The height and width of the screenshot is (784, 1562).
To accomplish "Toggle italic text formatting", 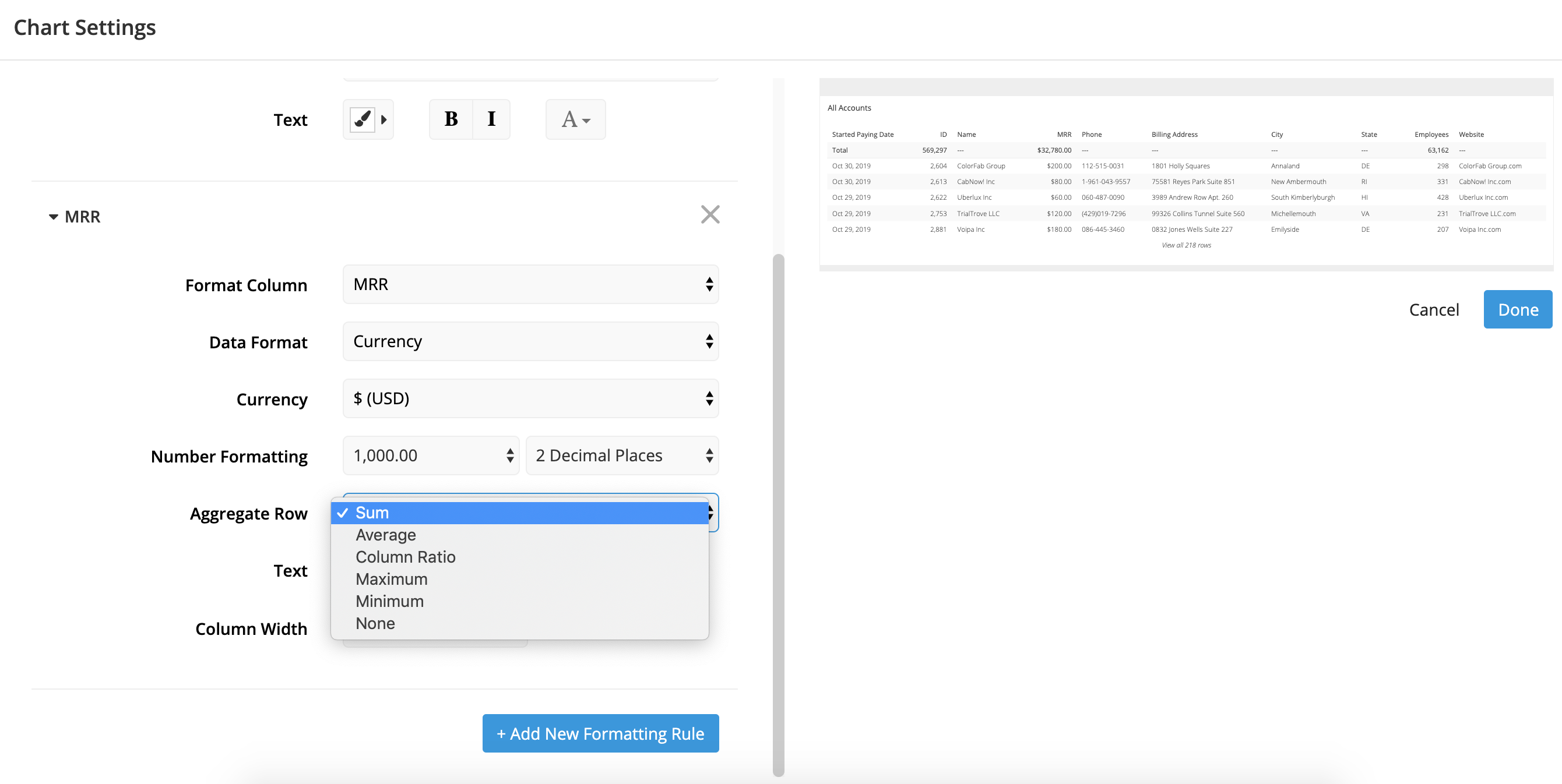I will [x=491, y=119].
